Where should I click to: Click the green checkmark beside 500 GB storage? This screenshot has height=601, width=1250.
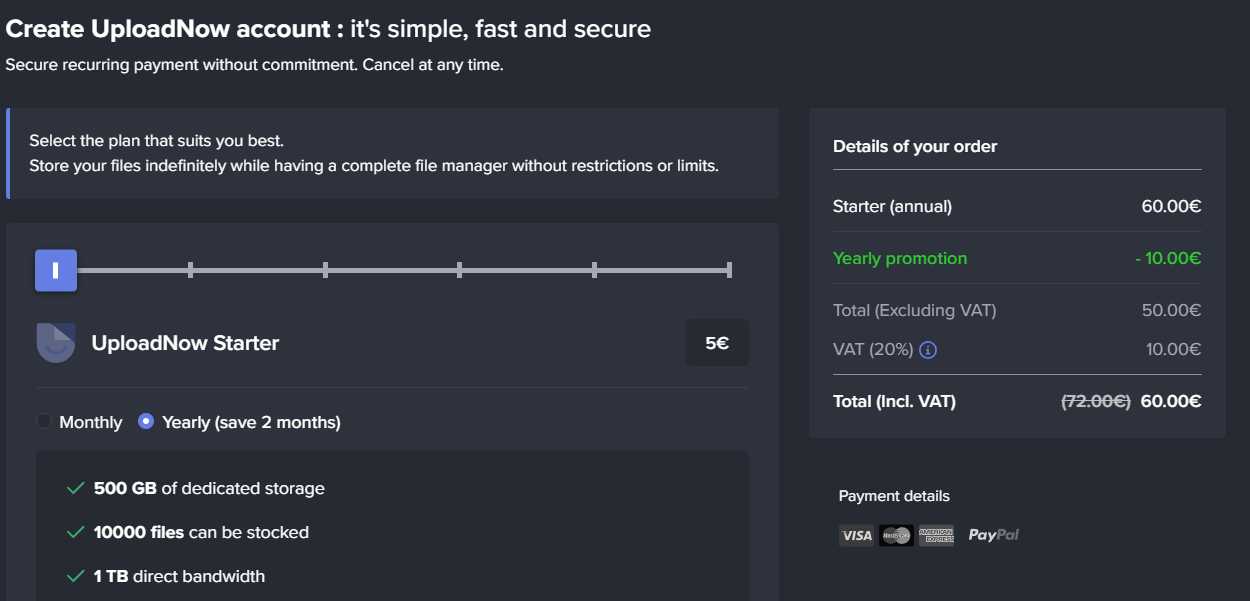[x=74, y=489]
